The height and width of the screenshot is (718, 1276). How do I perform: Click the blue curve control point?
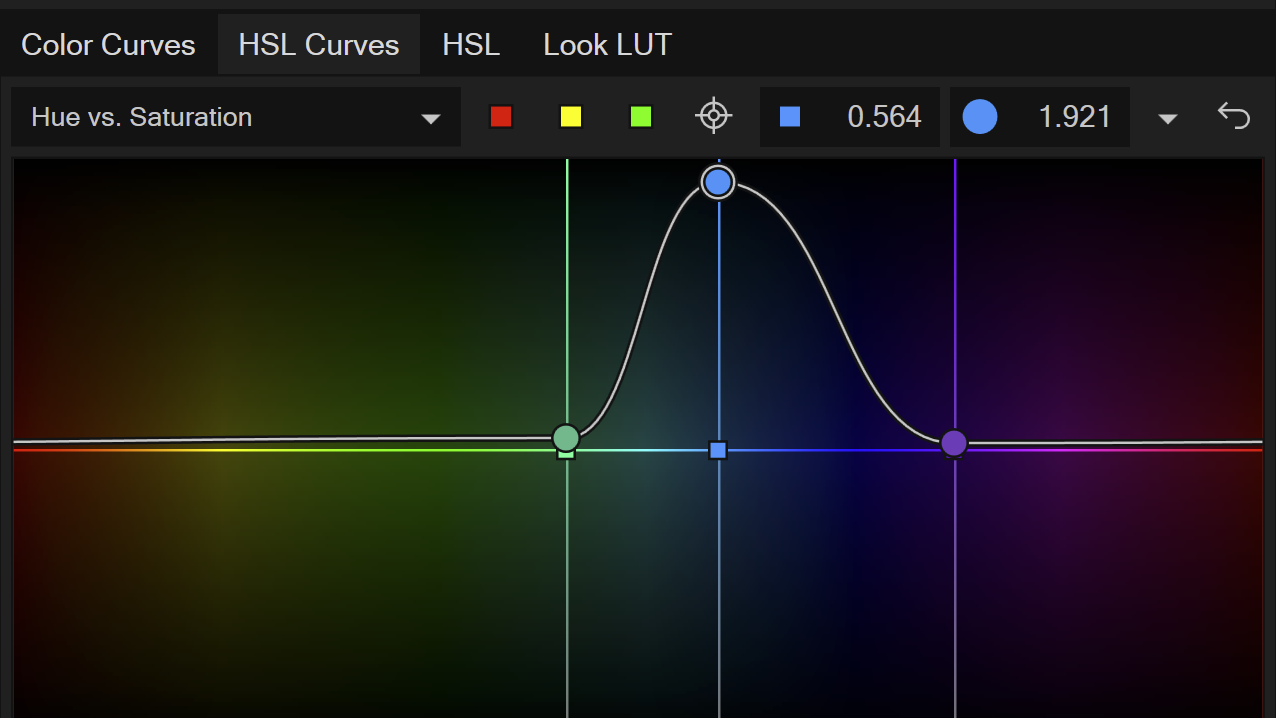[x=718, y=182]
